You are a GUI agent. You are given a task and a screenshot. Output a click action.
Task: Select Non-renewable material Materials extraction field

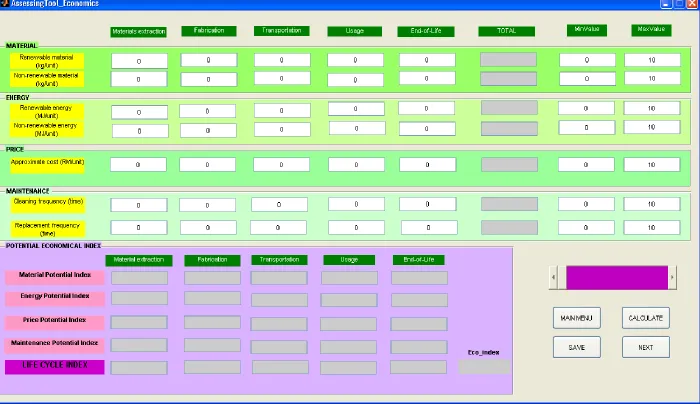(x=139, y=79)
